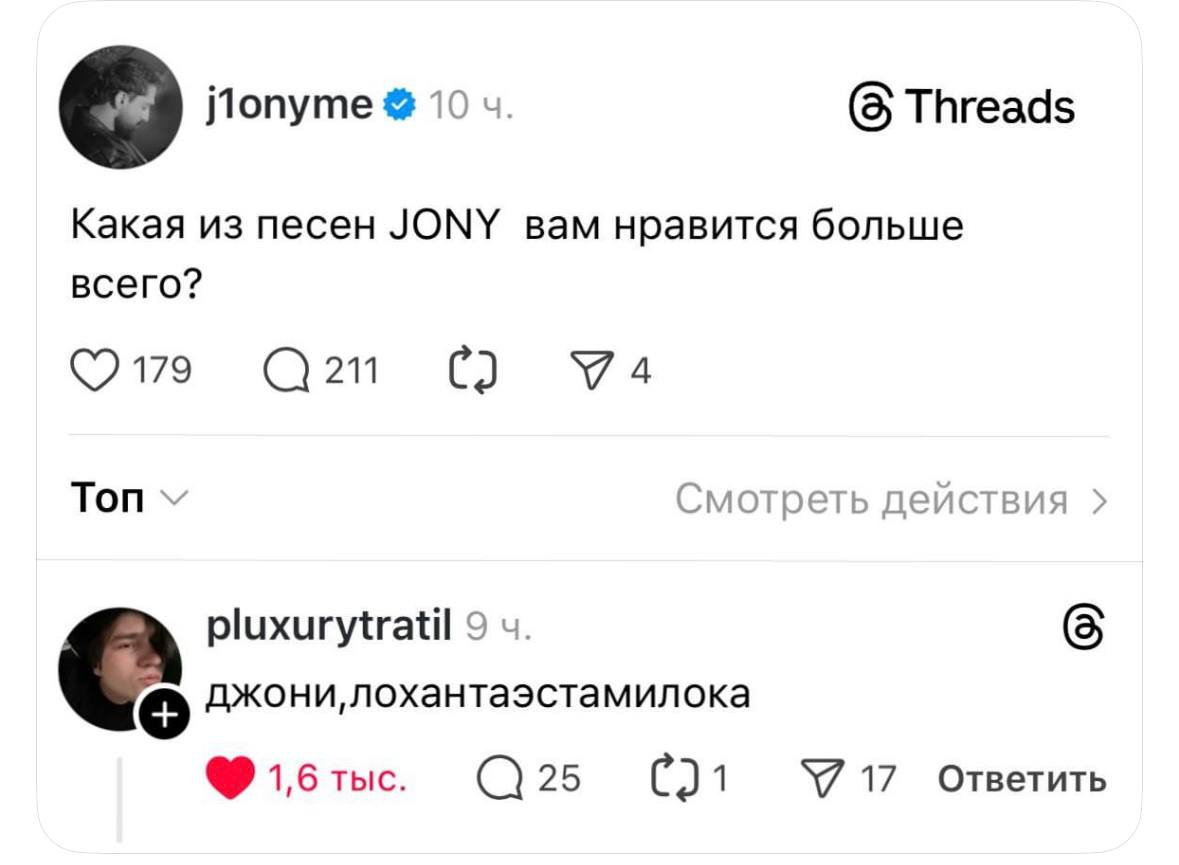This screenshot has height=865, width=1179.
Task: Open replies to the pluxurytratil comment
Action: click(x=501, y=778)
